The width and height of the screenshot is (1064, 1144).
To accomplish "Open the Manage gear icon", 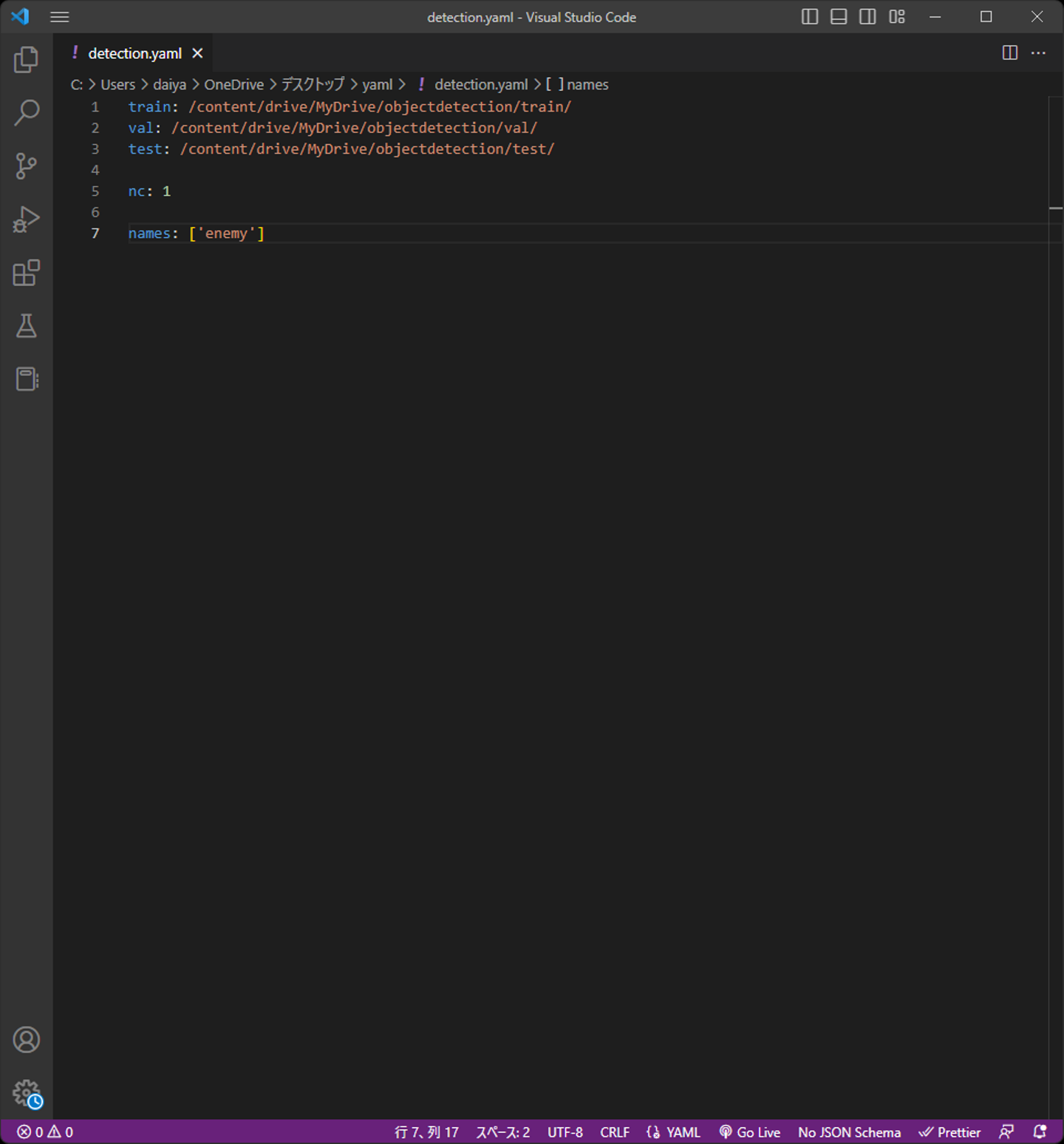I will point(27,1093).
